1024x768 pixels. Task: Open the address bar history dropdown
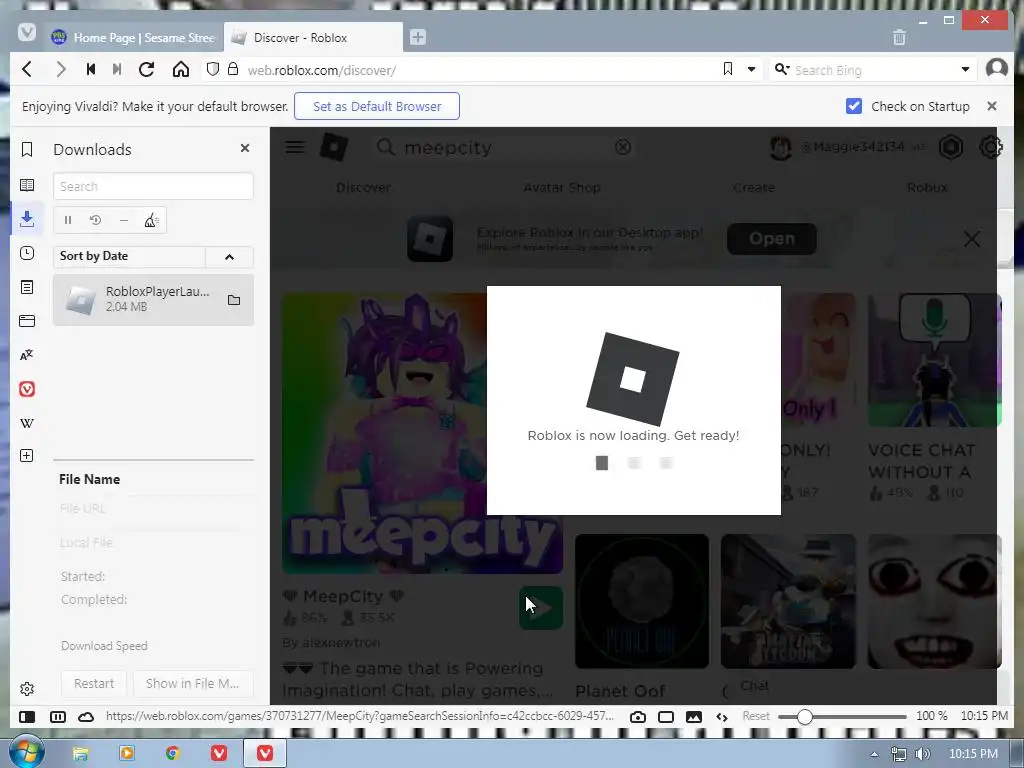[x=751, y=69]
